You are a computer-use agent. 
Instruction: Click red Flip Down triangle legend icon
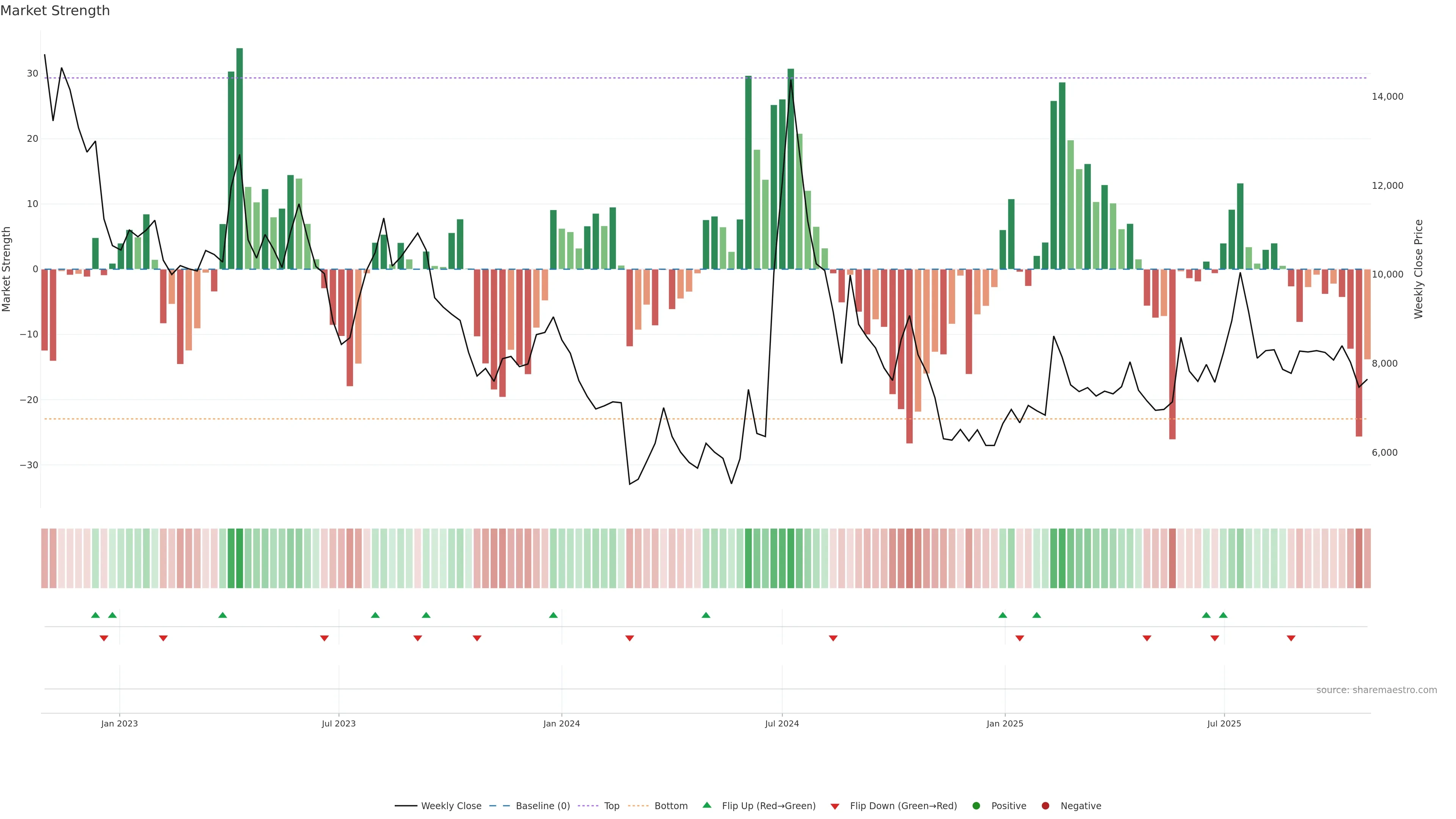pos(835,806)
